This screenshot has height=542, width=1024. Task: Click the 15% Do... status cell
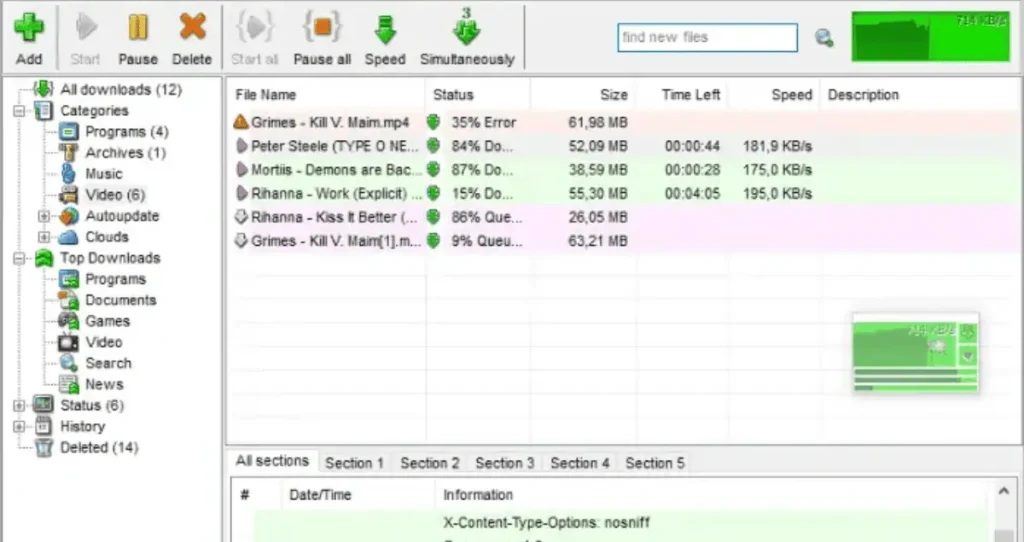482,193
